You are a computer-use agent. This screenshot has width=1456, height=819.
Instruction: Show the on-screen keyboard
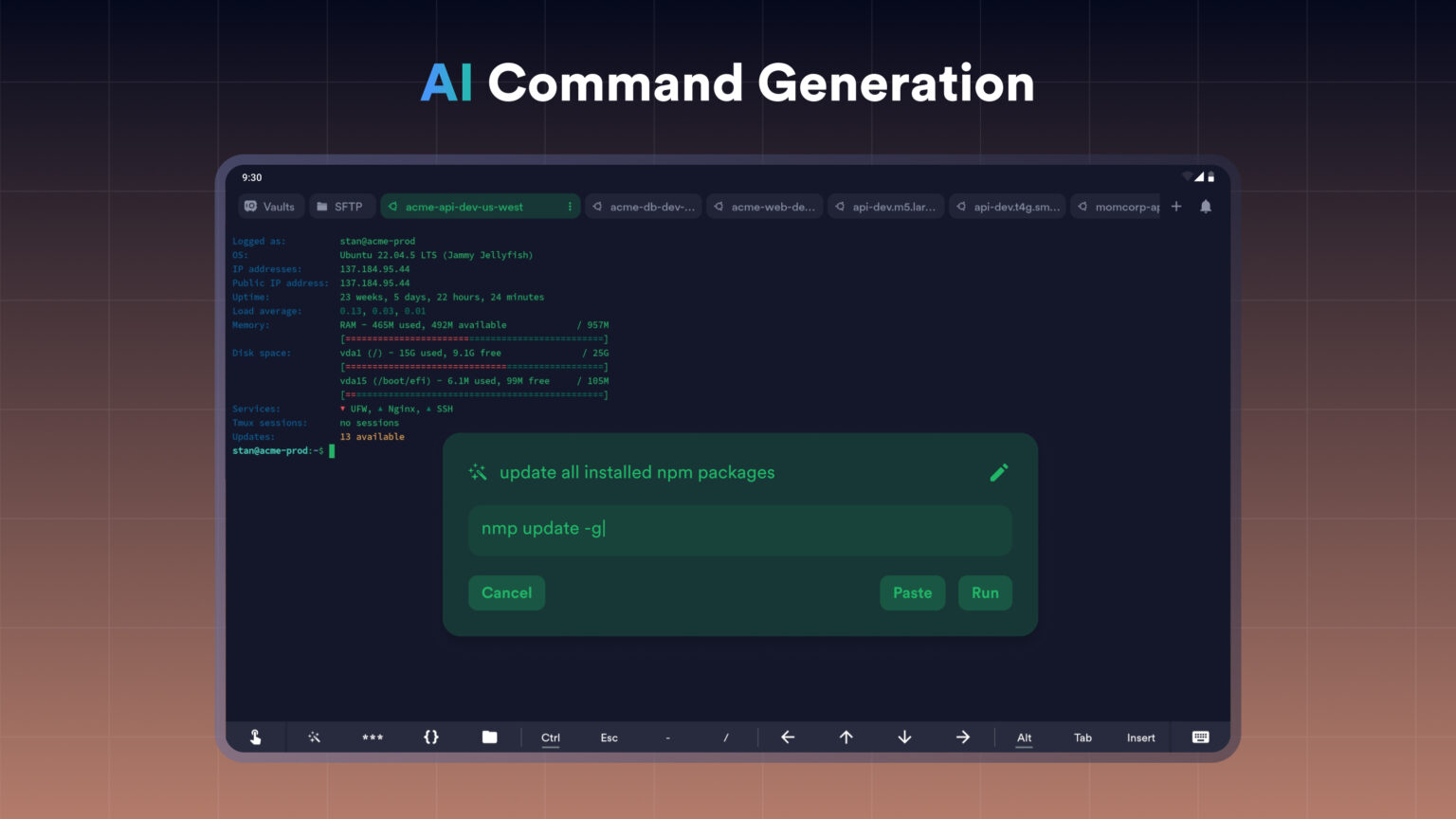coord(1200,737)
